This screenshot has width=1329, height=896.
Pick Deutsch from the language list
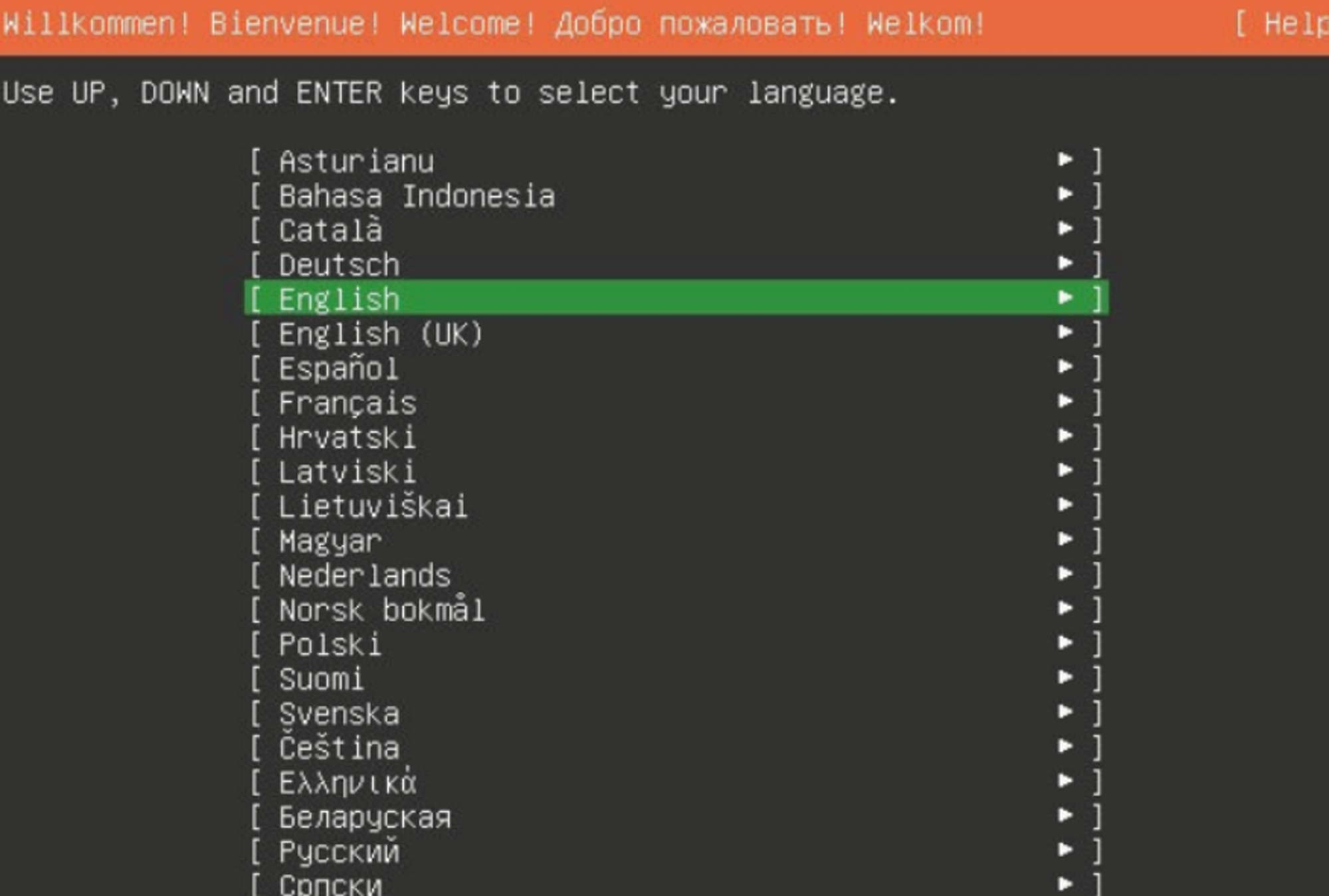tap(676, 265)
